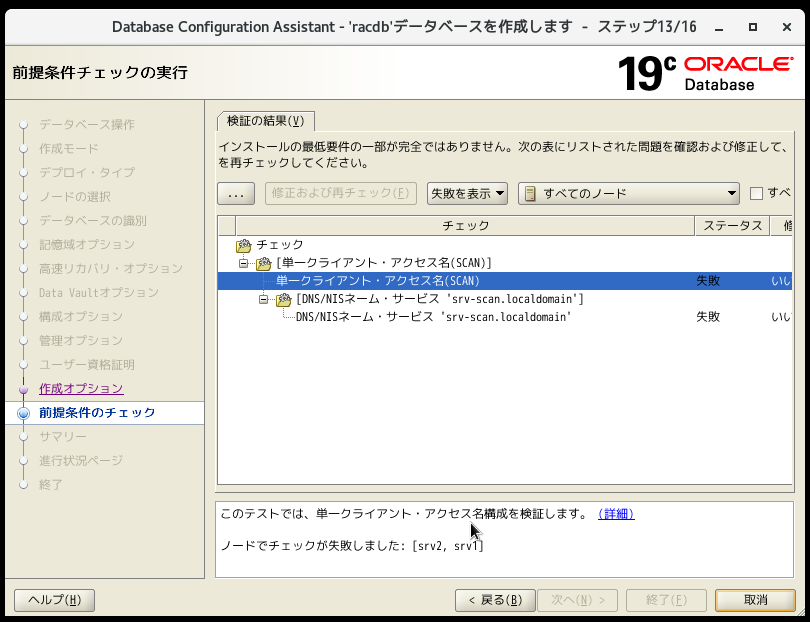The image size is (810, 622).
Task: Click the ユーザー資格証明 step in sidebar
Action: click(x=87, y=365)
